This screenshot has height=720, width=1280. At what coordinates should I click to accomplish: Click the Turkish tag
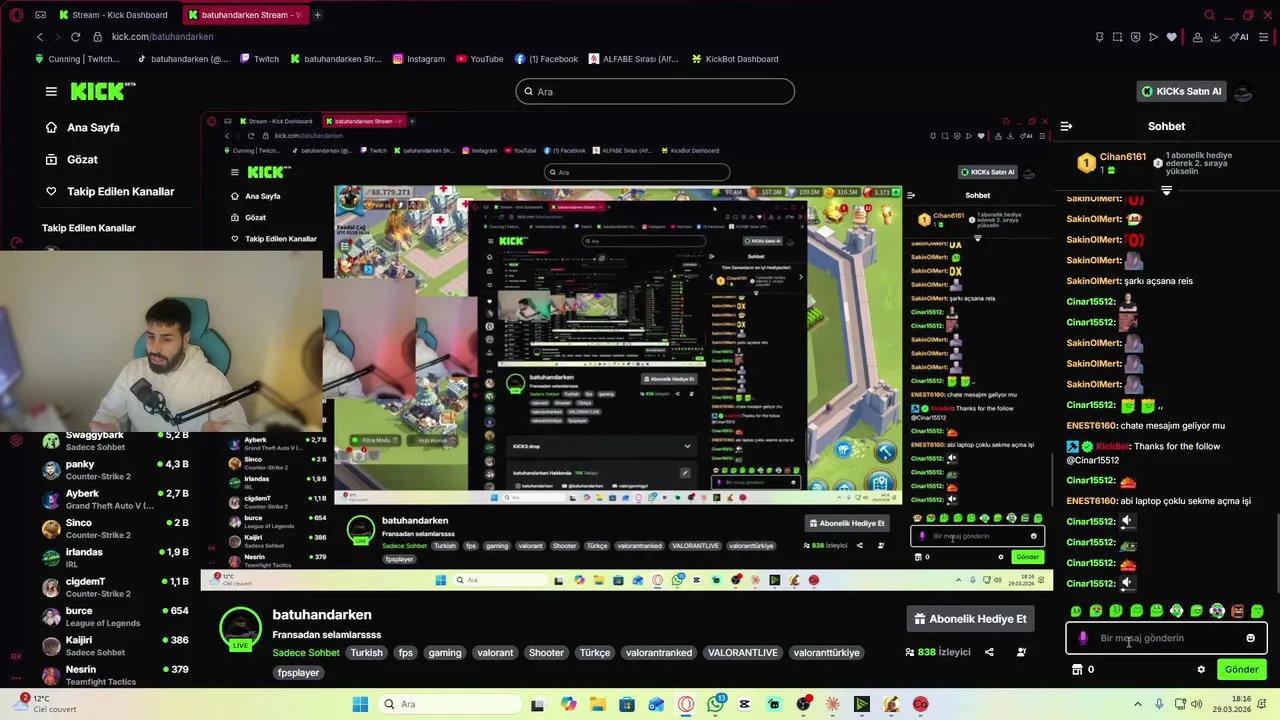(x=366, y=653)
